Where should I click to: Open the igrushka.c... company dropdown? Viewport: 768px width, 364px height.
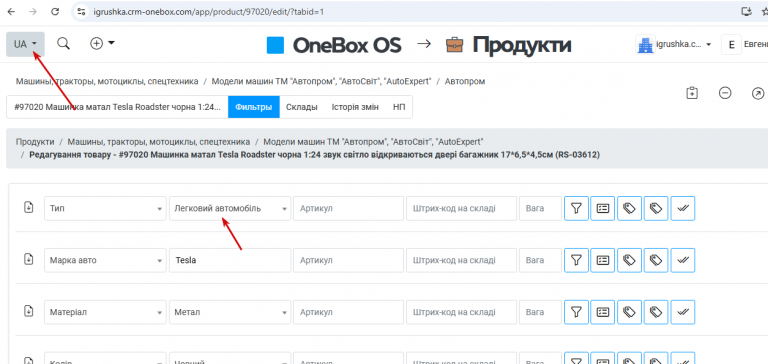[x=674, y=45]
